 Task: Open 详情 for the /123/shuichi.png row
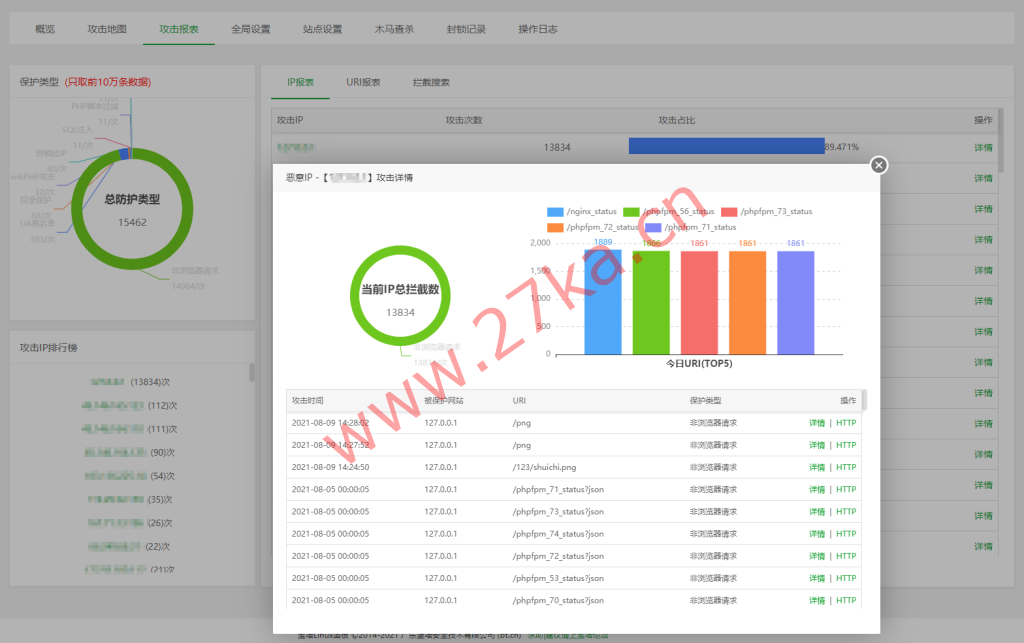(817, 467)
